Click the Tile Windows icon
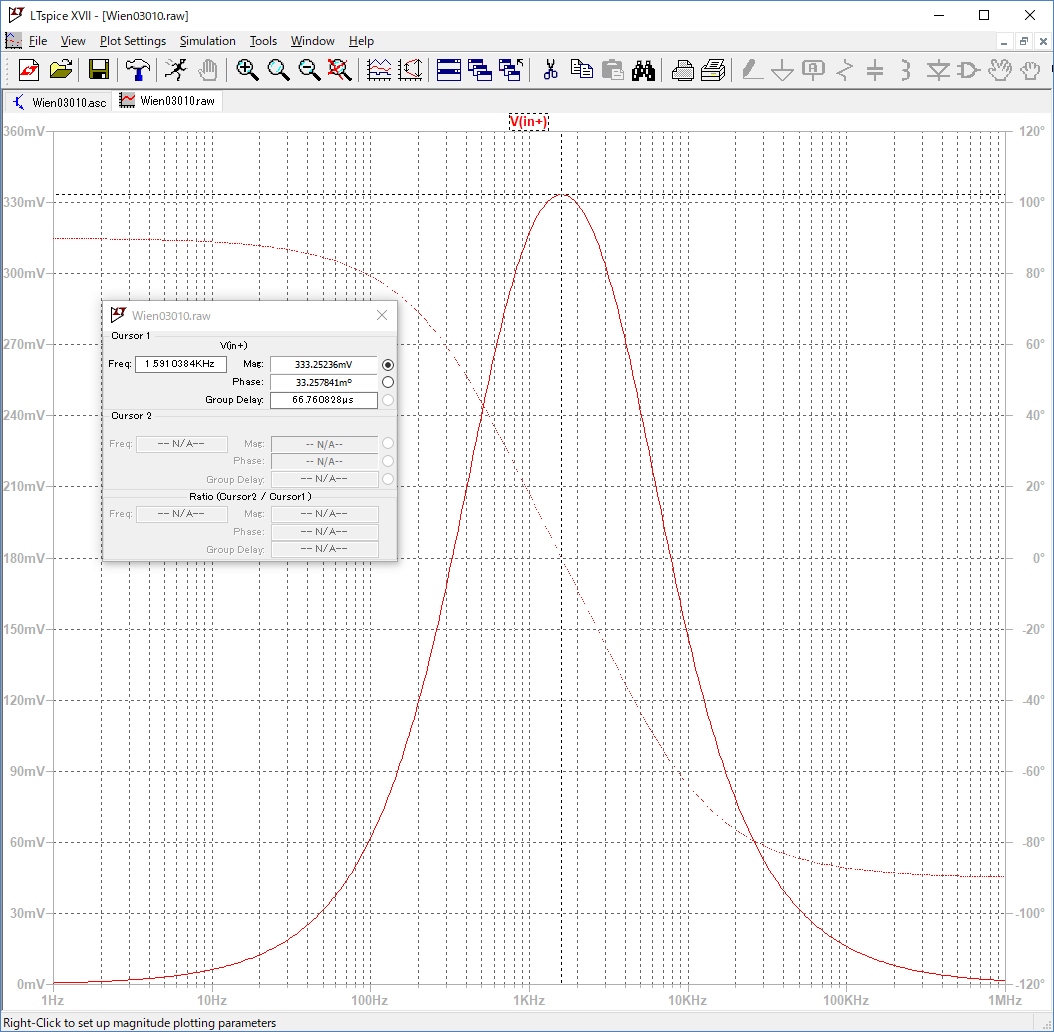 click(449, 70)
